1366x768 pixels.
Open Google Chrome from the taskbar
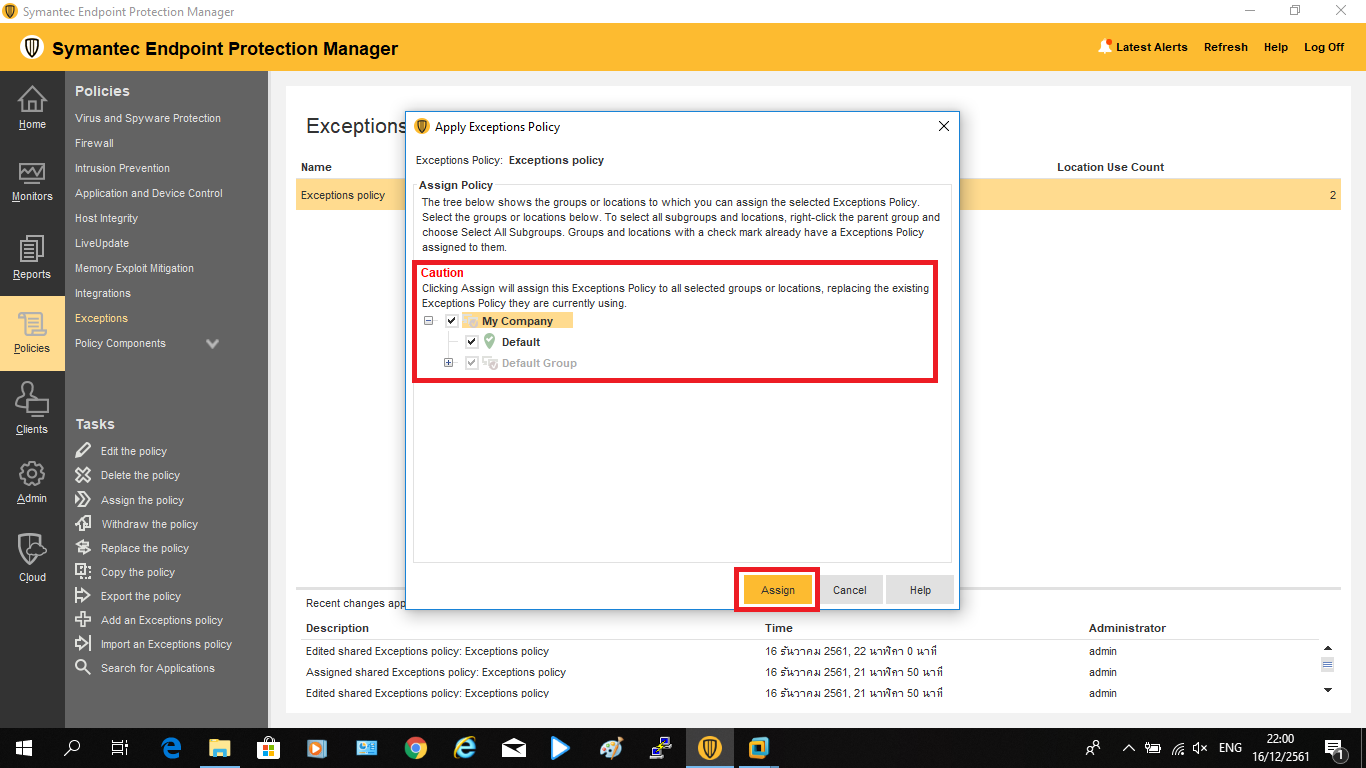(416, 748)
